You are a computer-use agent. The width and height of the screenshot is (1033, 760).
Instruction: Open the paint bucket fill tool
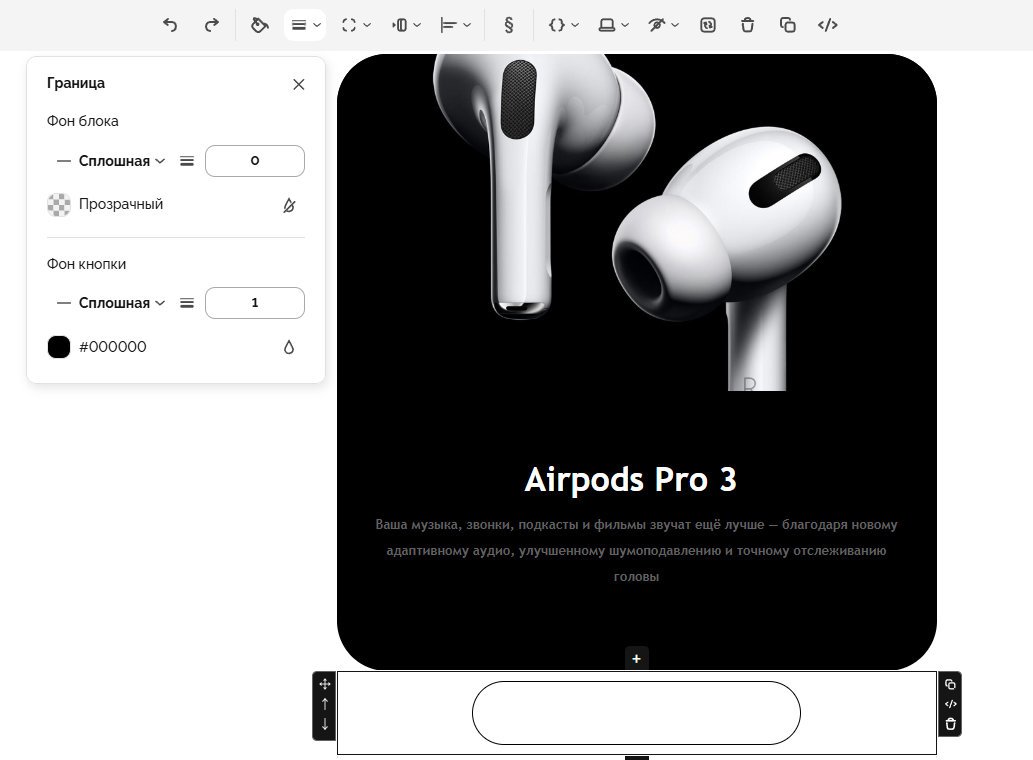260,25
